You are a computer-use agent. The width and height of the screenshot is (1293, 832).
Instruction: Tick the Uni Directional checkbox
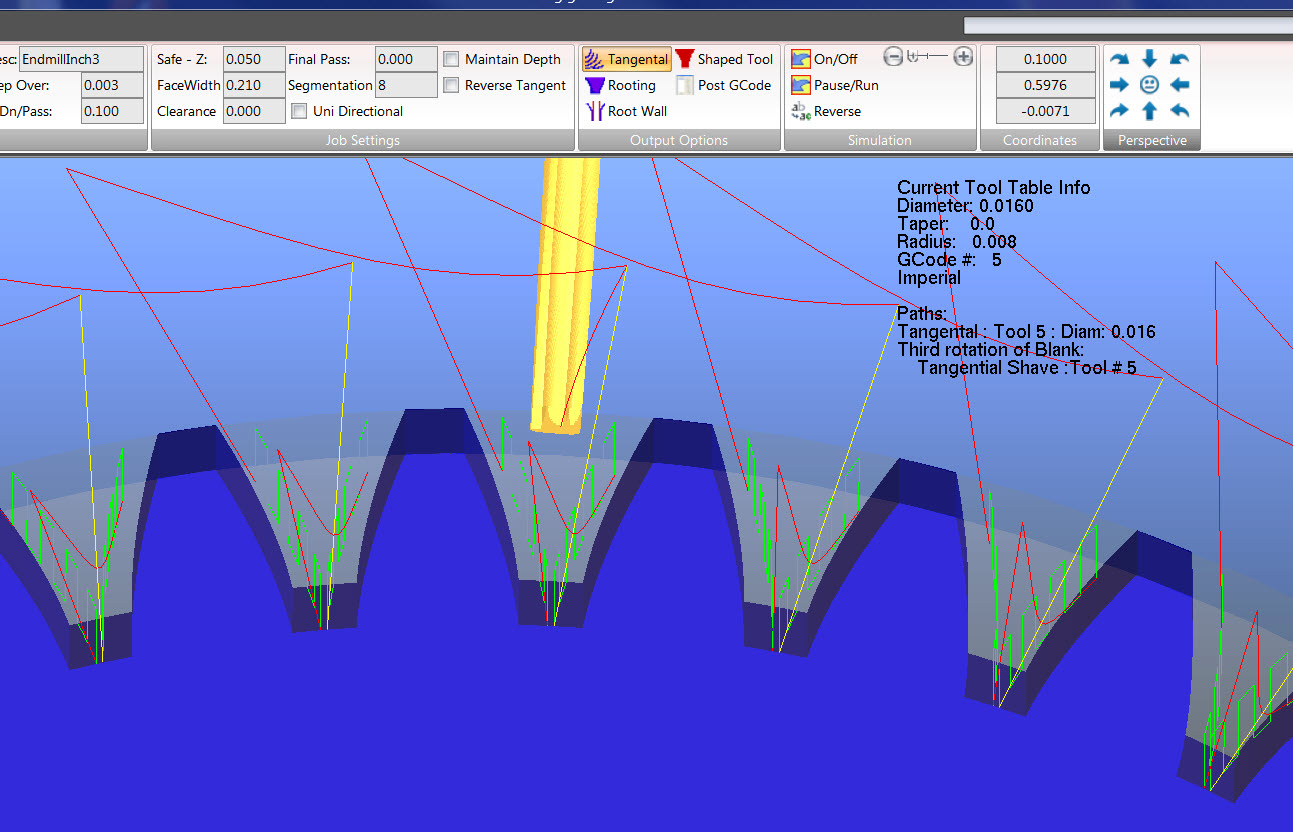pyautogui.click(x=299, y=111)
